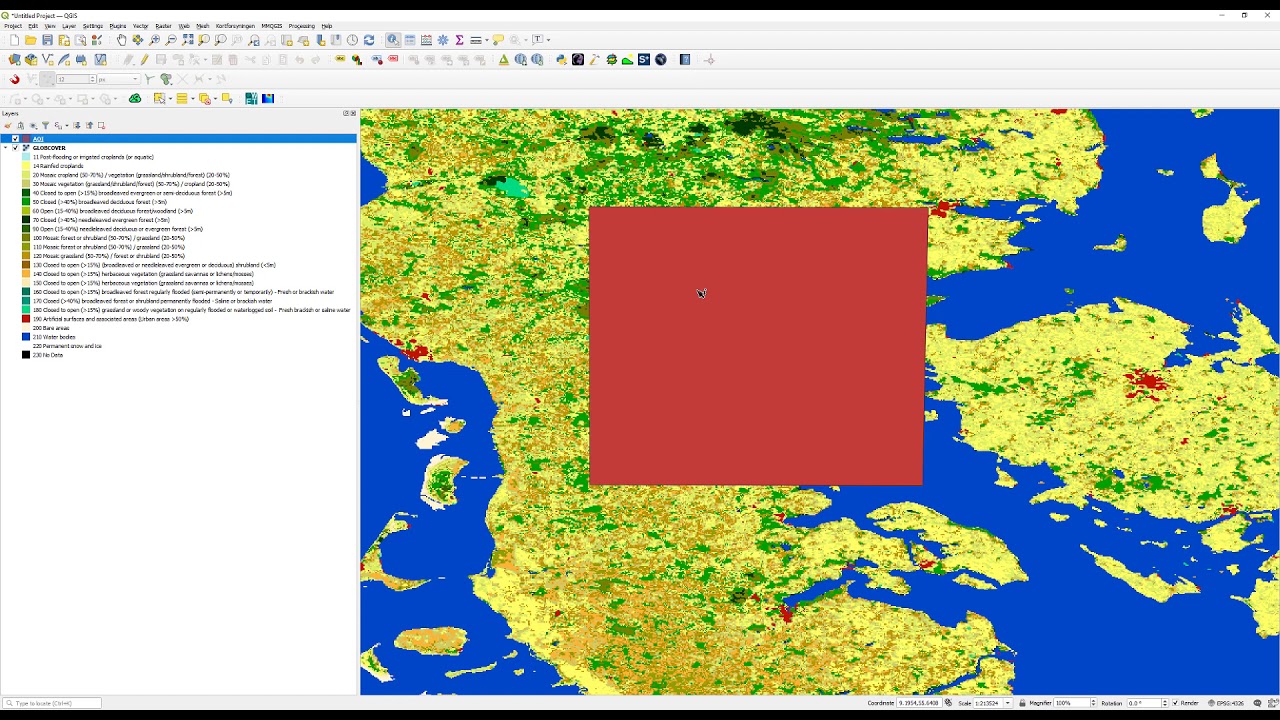Adjust the Rotation spinbox arrows
Screen dimensions: 1280x720
1165,703
